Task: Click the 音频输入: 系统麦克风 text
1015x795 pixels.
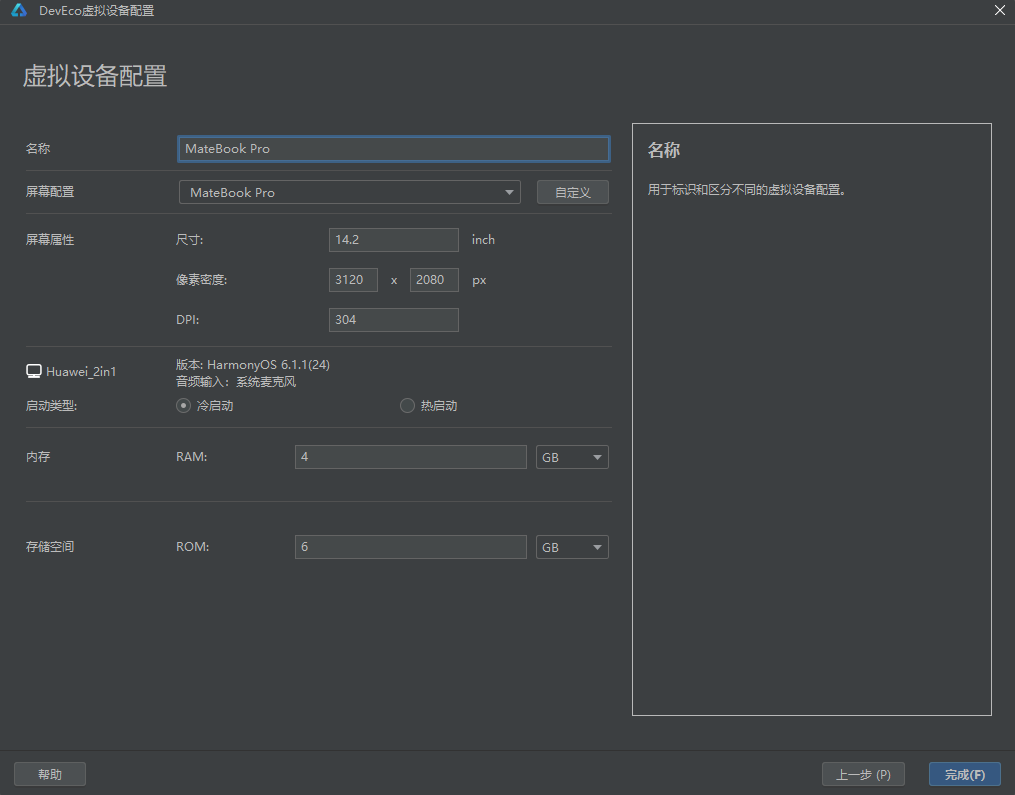Action: [236, 381]
